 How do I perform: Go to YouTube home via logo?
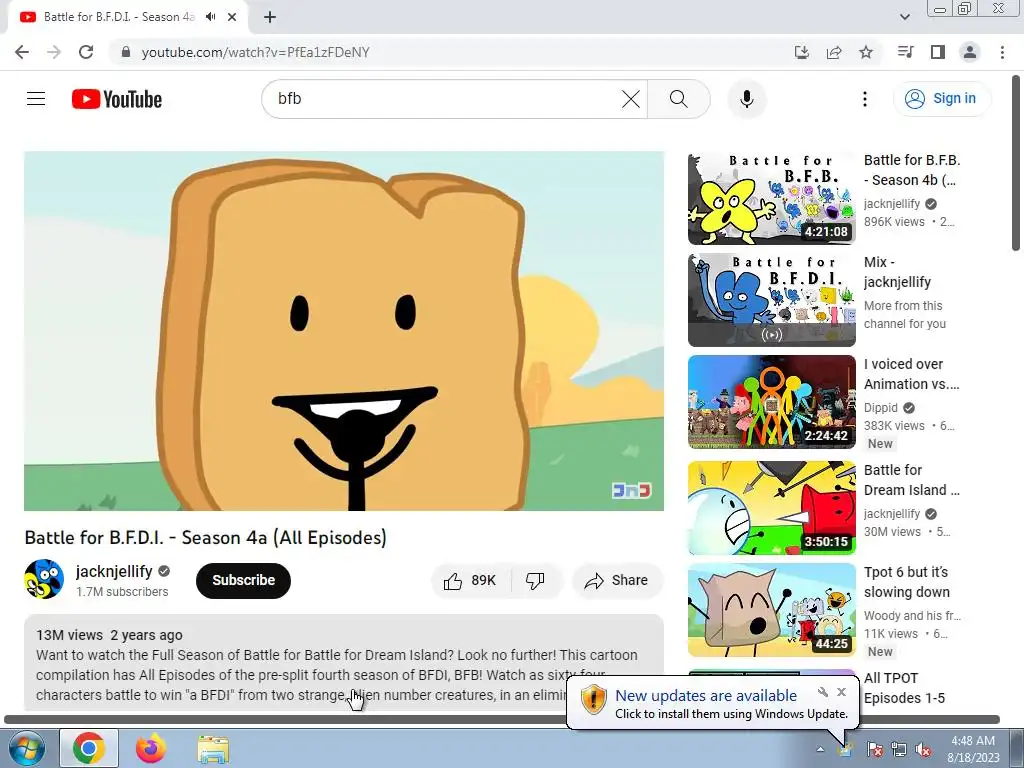117,99
